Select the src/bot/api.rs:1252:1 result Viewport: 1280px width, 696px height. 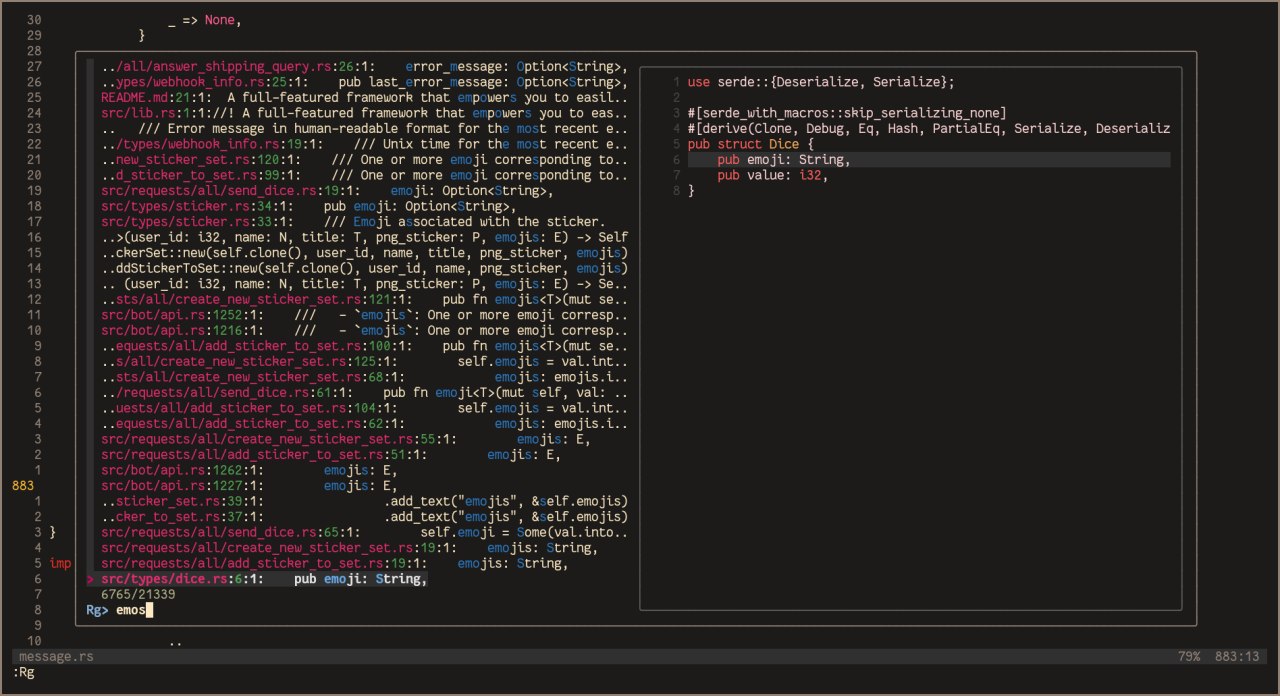pos(365,315)
